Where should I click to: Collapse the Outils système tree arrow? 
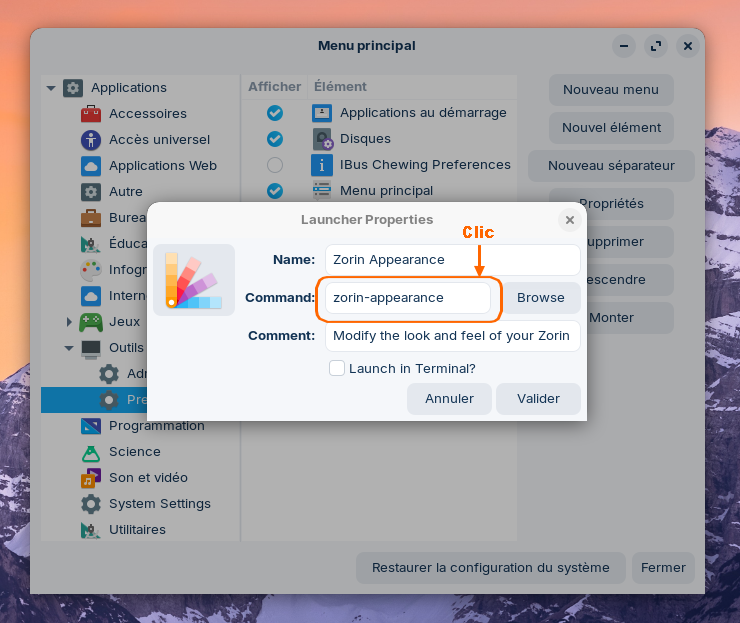click(x=69, y=348)
